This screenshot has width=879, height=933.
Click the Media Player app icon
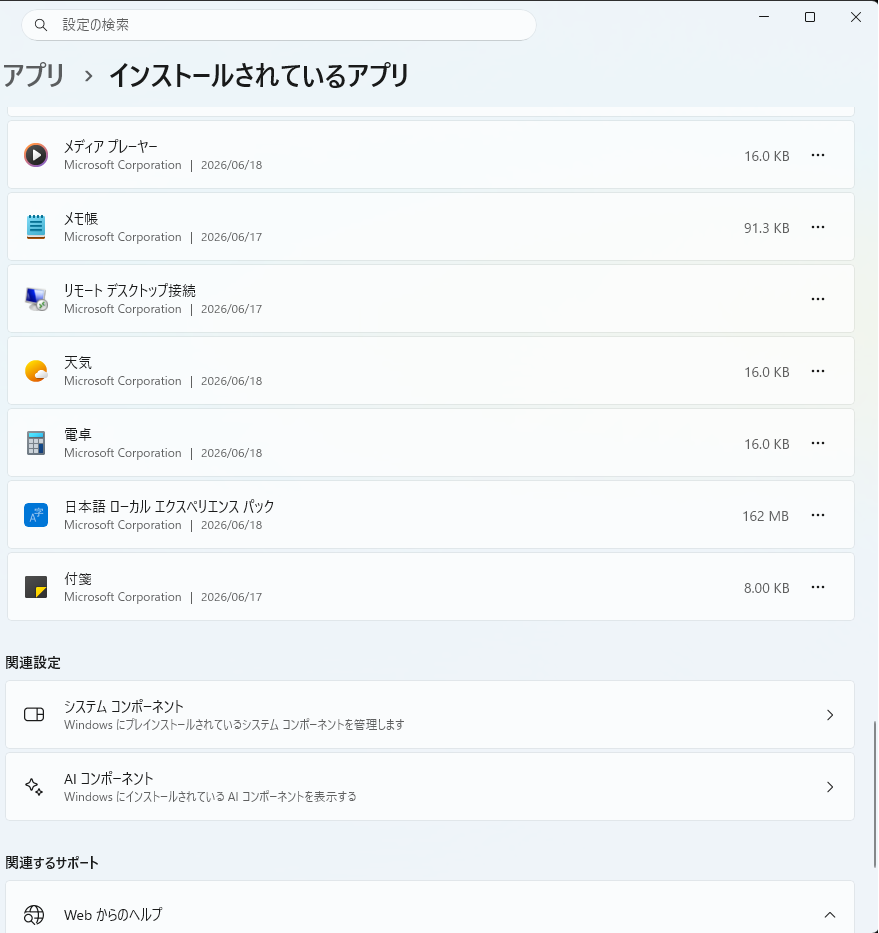(36, 155)
